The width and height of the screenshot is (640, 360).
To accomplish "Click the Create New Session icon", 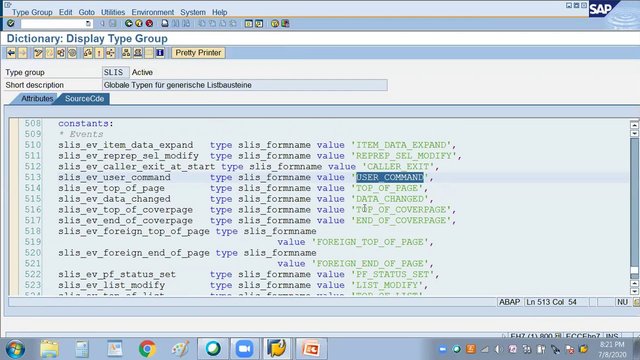I will (x=249, y=24).
